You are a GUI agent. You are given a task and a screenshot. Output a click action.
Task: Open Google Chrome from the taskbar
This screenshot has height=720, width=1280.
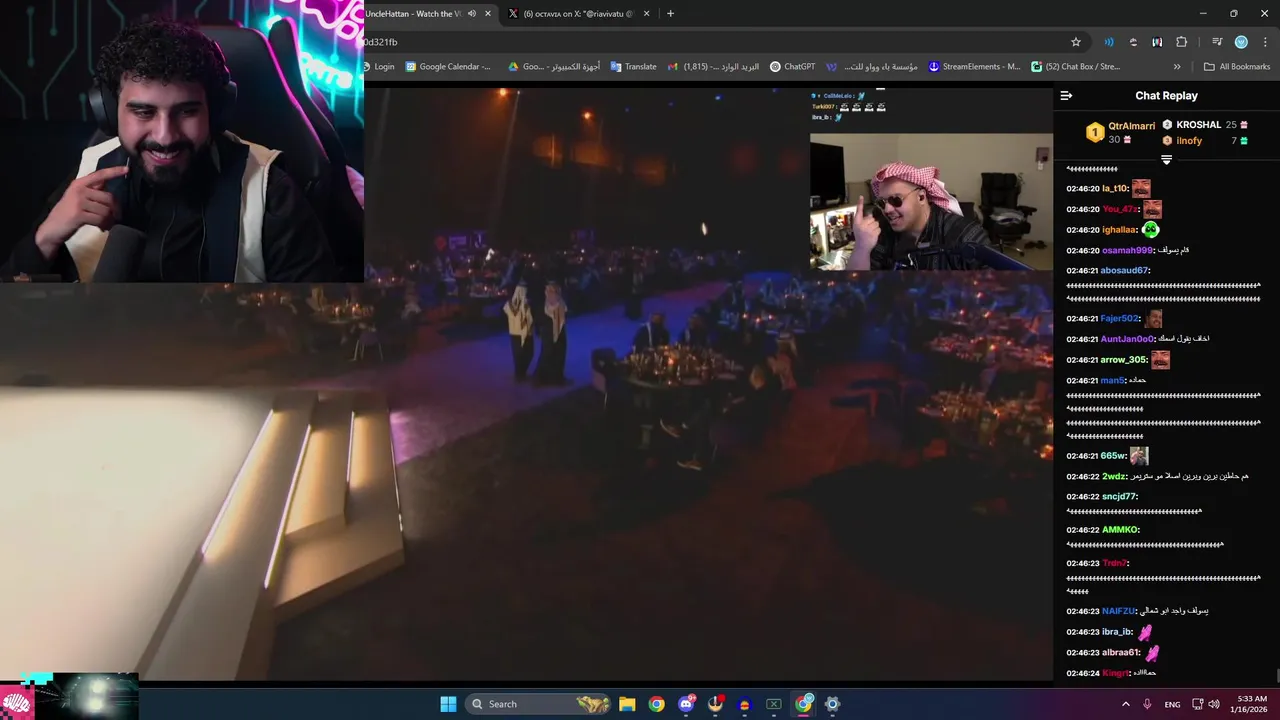(x=656, y=704)
